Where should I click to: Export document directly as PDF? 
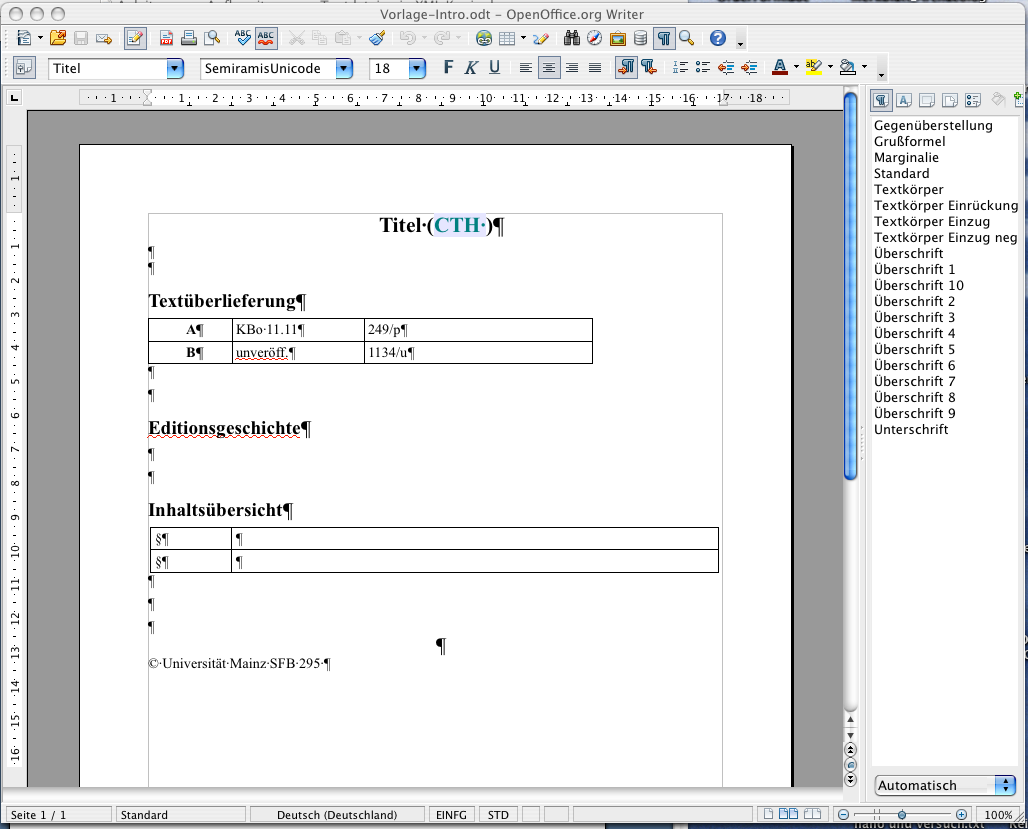coord(166,39)
